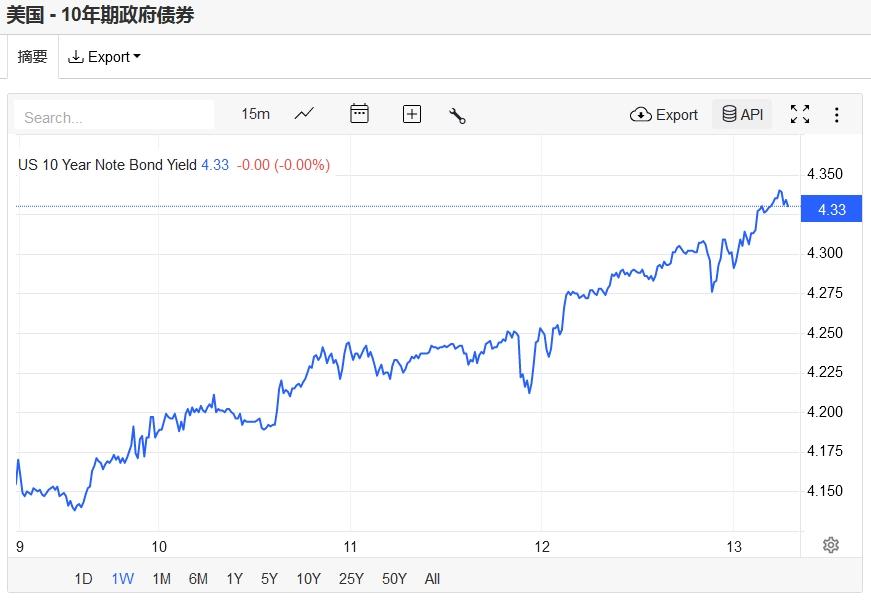Switch to the 摘要 tab
871x600 pixels.
(x=33, y=57)
